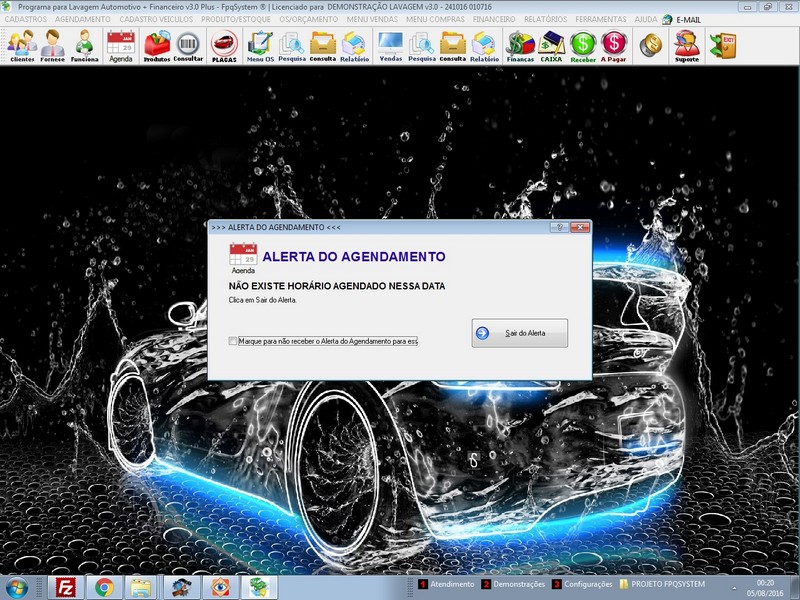Open the PLACAS red car icon
Image resolution: width=800 pixels, height=600 pixels.
click(224, 46)
